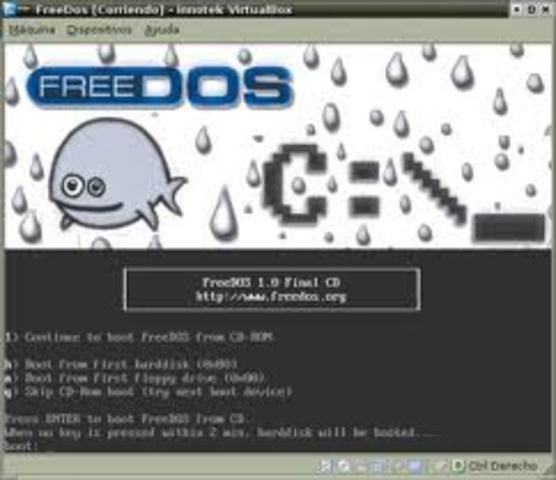Image resolution: width=556 pixels, height=480 pixels.
Task: Click 'Skip CD-Rom boot' line
Action: (149, 392)
